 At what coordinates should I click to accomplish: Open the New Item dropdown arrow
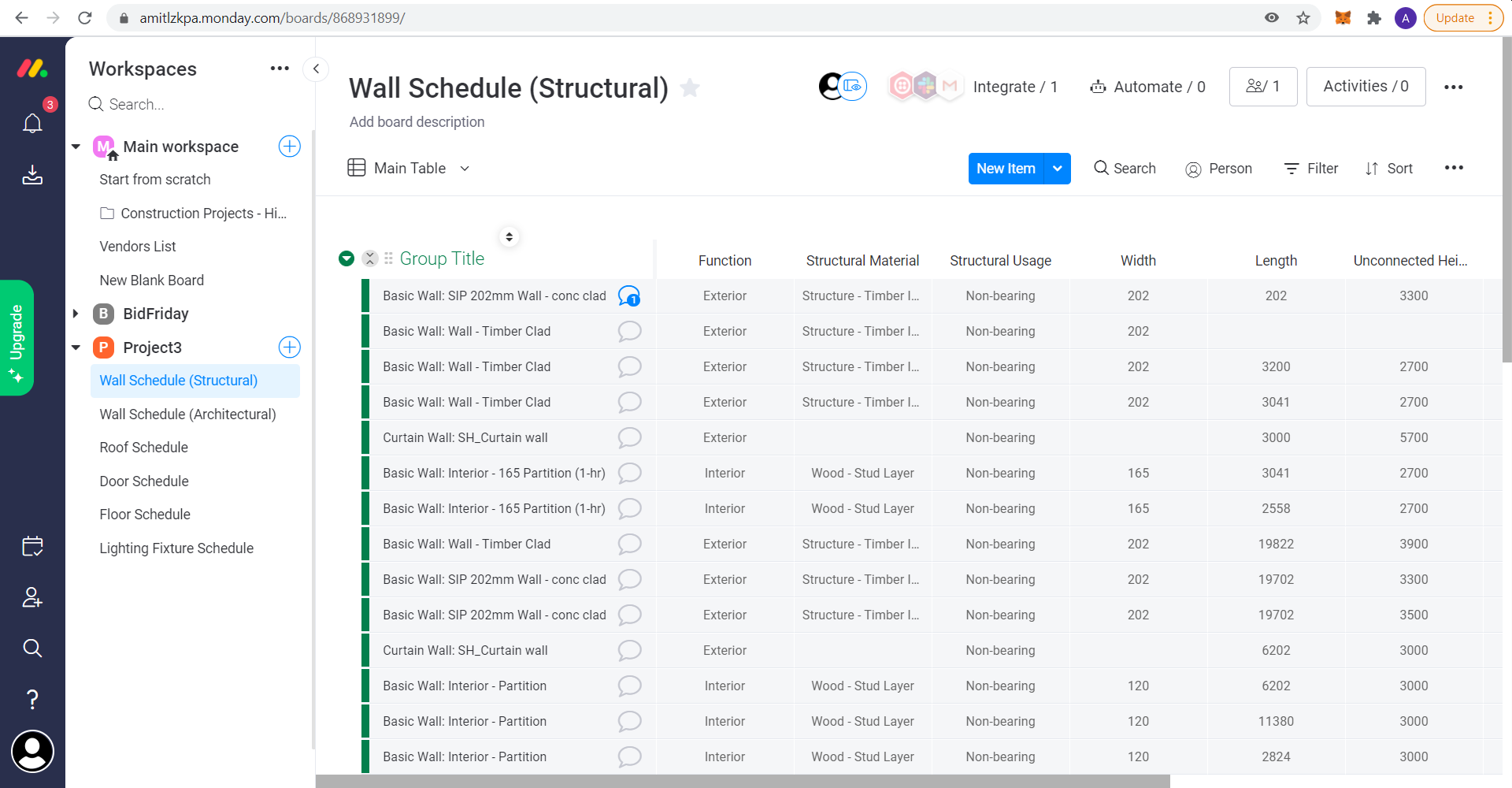pos(1058,169)
